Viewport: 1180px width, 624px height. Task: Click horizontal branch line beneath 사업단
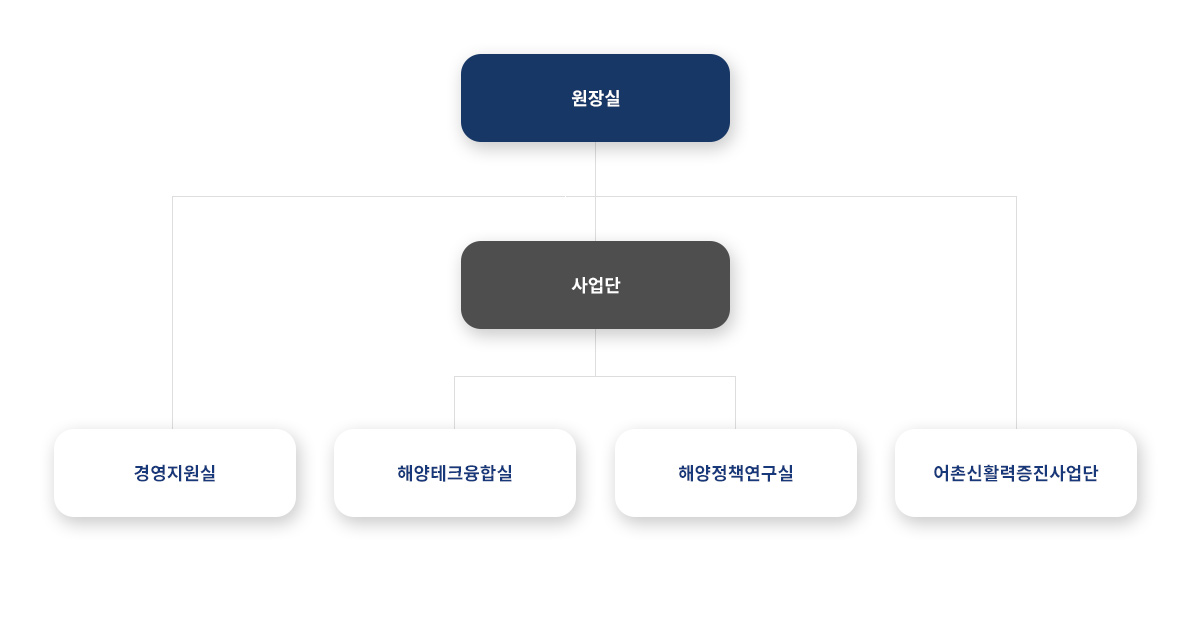click(595, 376)
